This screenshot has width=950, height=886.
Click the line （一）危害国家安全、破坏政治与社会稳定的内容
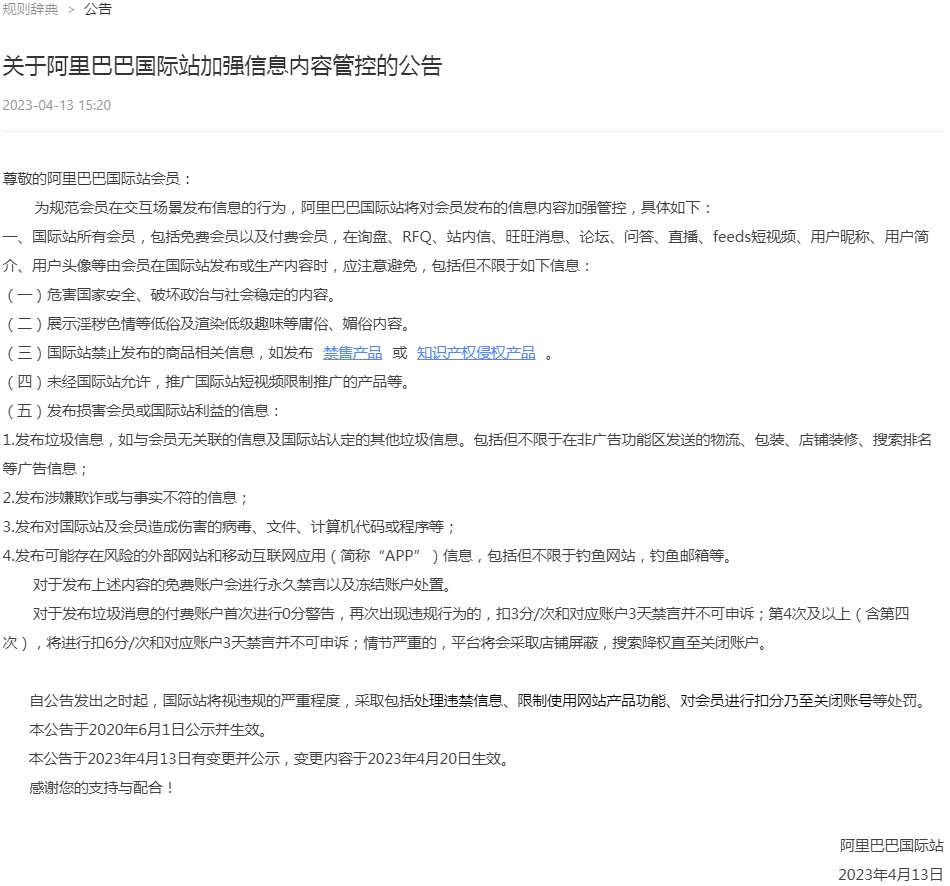pyautogui.click(x=170, y=295)
